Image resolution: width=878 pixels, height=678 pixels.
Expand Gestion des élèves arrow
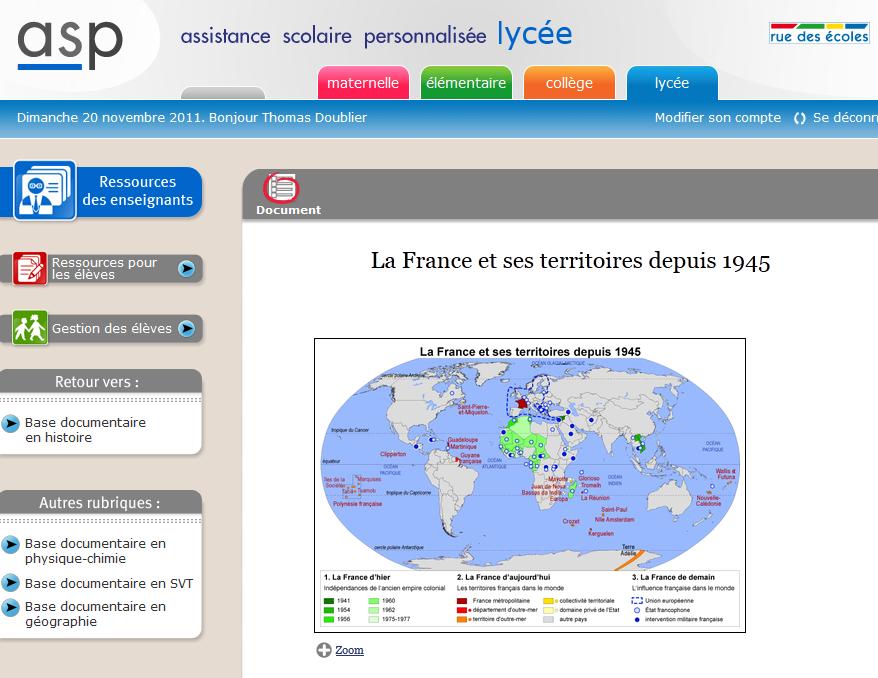186,328
